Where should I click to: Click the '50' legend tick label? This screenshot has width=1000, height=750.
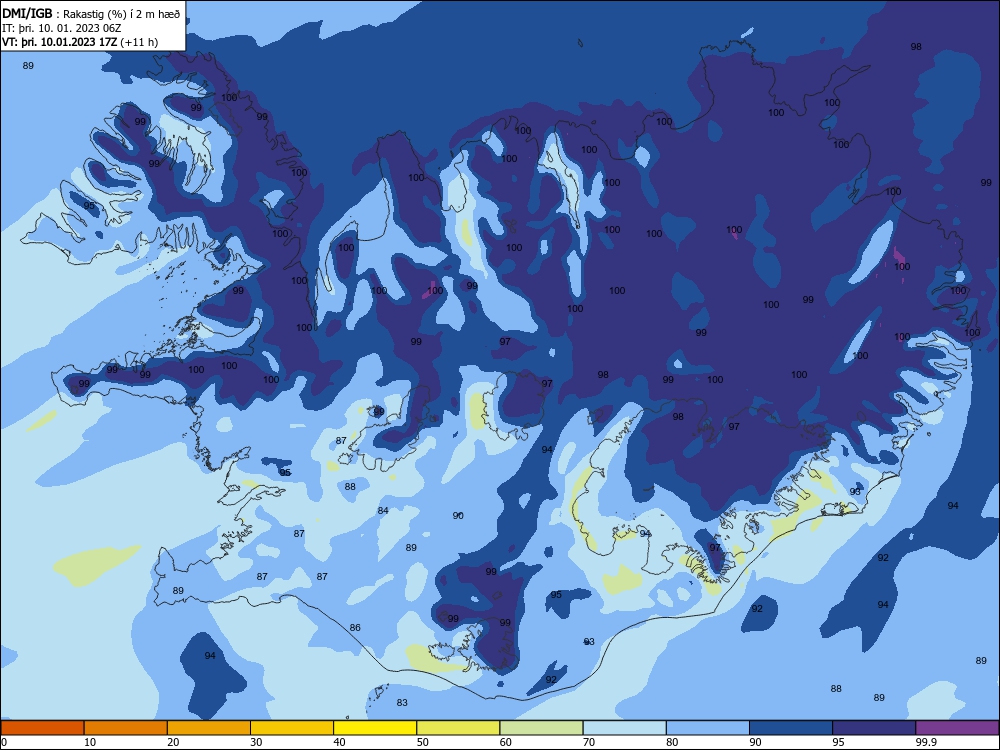[422, 742]
